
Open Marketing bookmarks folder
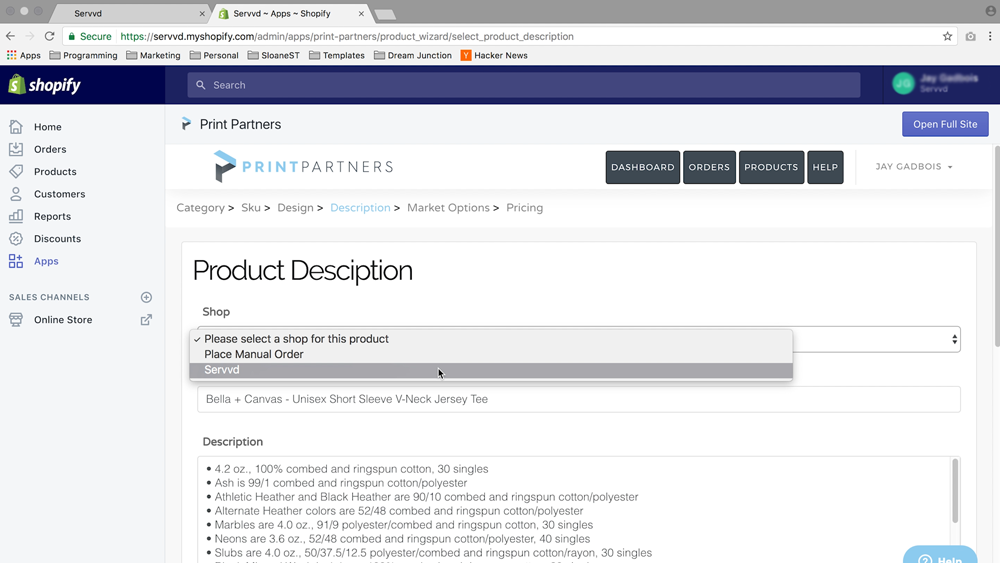[153, 55]
